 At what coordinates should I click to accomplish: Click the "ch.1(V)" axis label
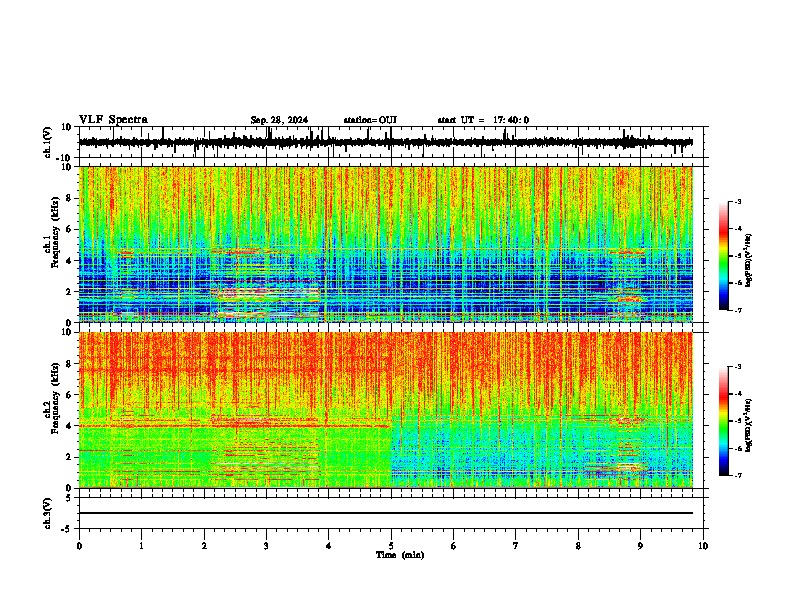tap(48, 142)
